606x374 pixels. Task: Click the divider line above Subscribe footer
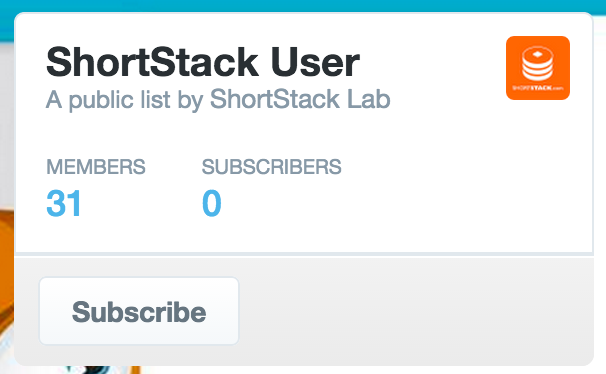click(x=304, y=254)
